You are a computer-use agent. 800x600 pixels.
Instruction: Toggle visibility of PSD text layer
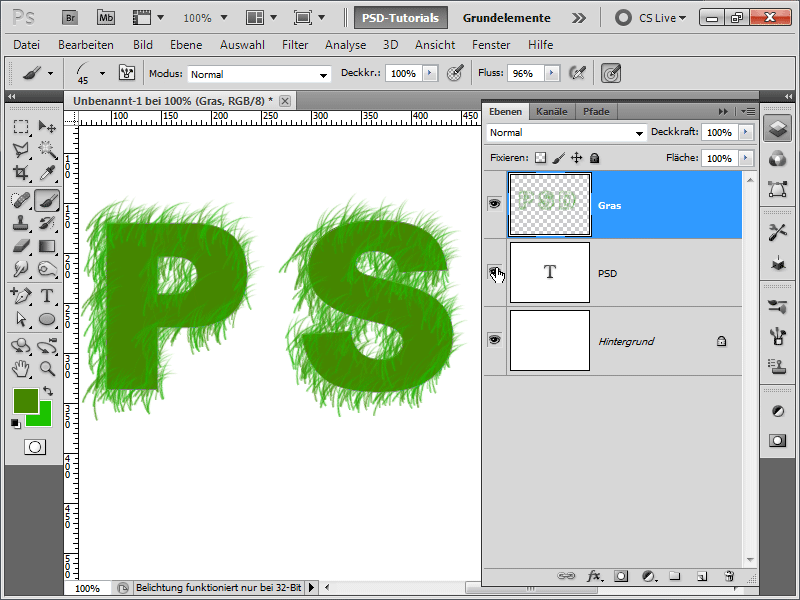[x=494, y=272]
